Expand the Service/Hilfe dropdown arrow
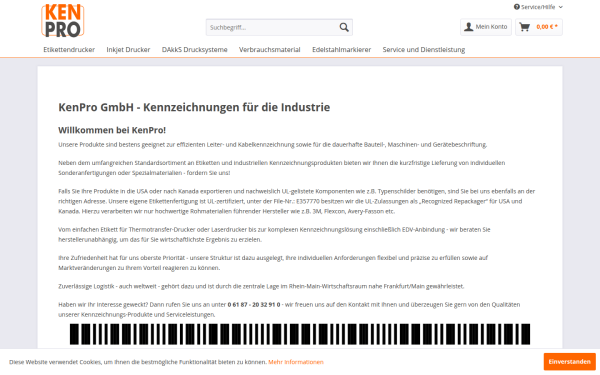This screenshot has width=600, height=375. [561, 7]
